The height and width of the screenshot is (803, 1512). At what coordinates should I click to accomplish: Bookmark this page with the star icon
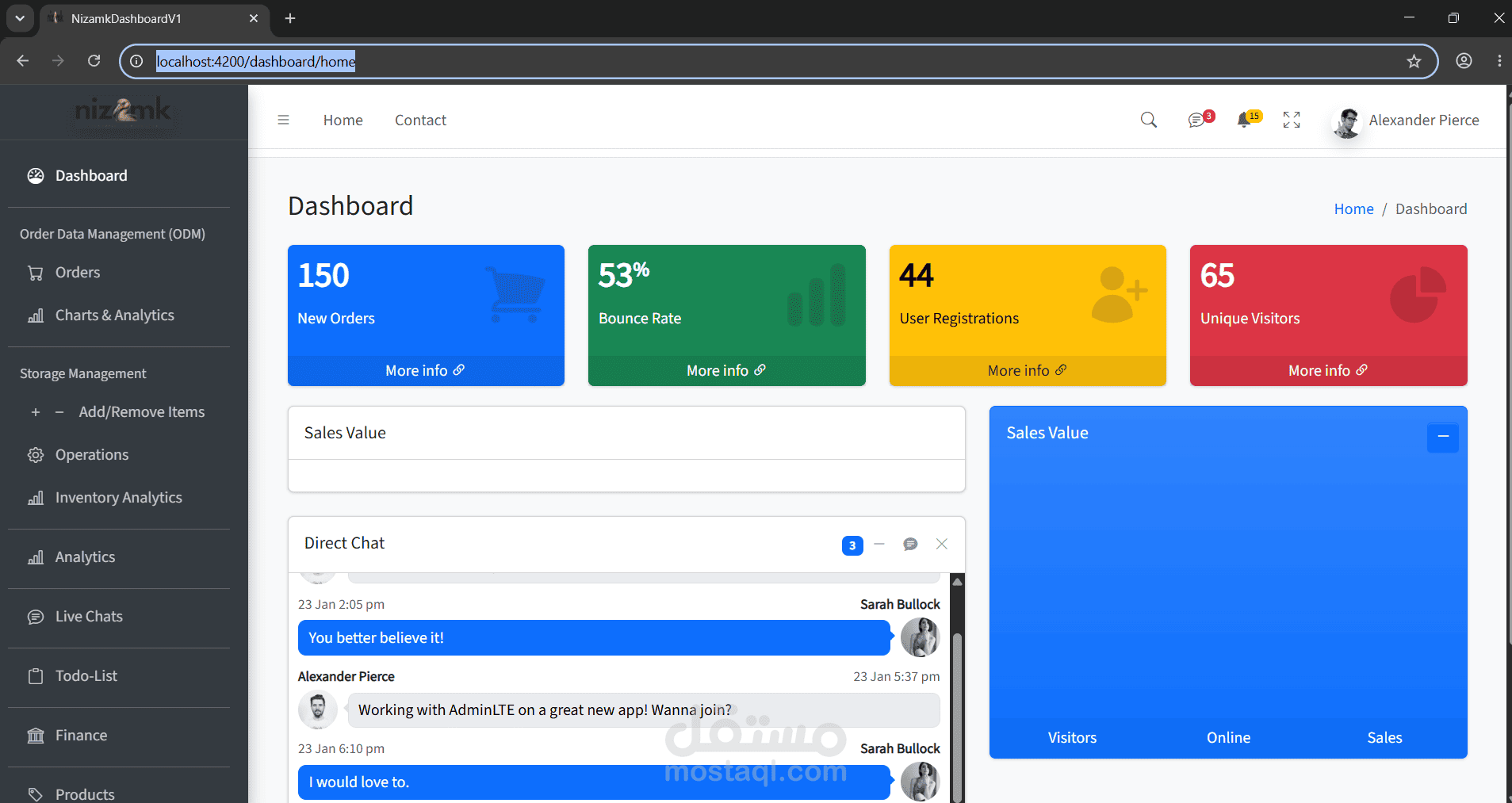[x=1414, y=61]
